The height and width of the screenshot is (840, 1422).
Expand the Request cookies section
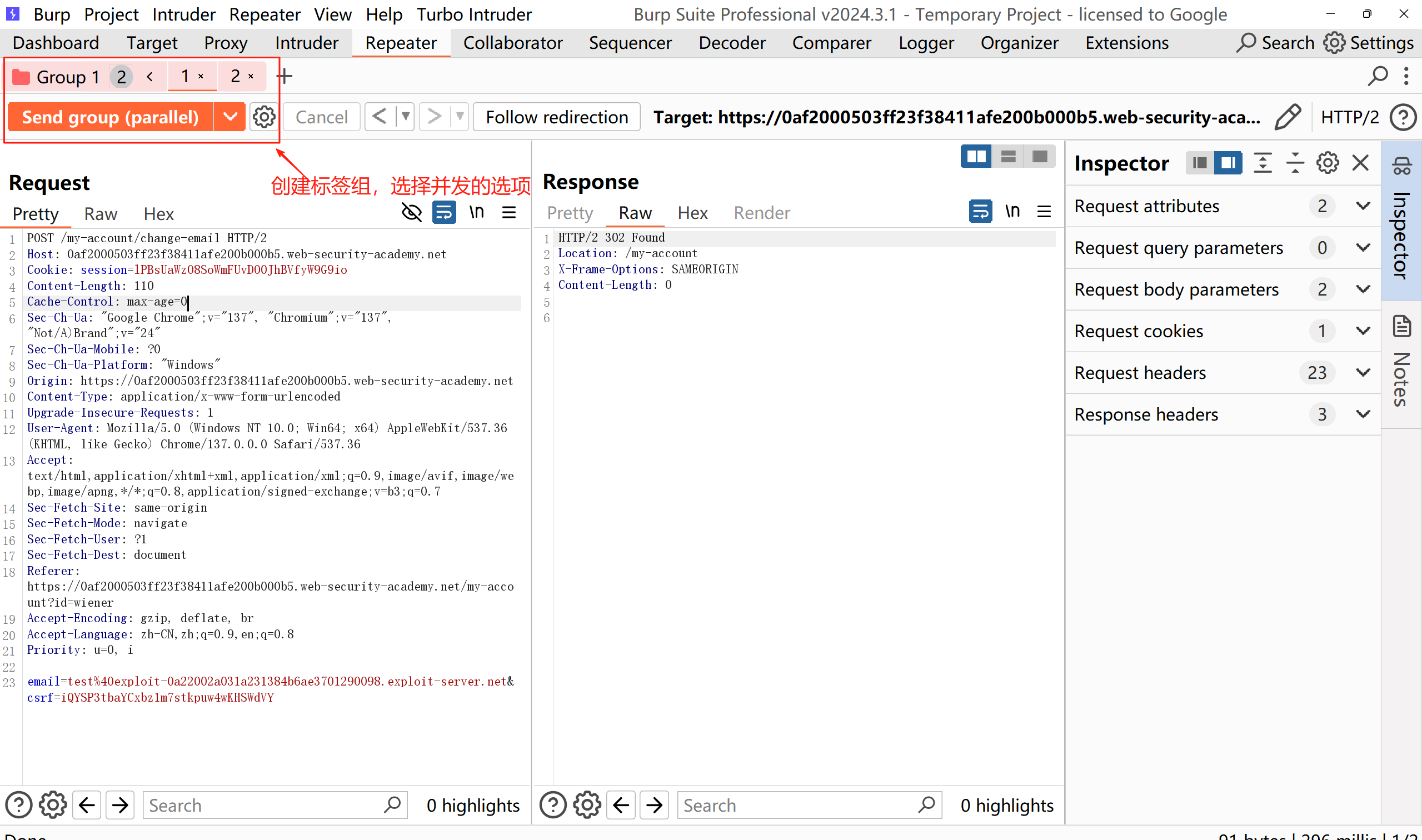[x=1363, y=331]
